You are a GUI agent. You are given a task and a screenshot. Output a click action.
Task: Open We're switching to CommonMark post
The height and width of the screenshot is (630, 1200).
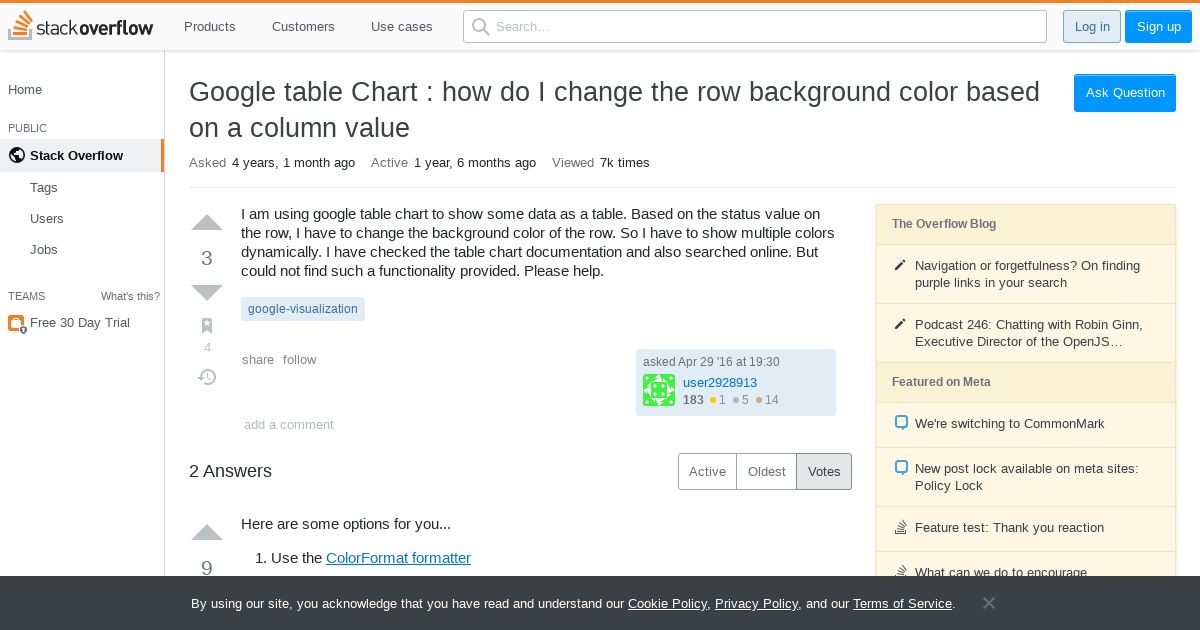[1010, 424]
